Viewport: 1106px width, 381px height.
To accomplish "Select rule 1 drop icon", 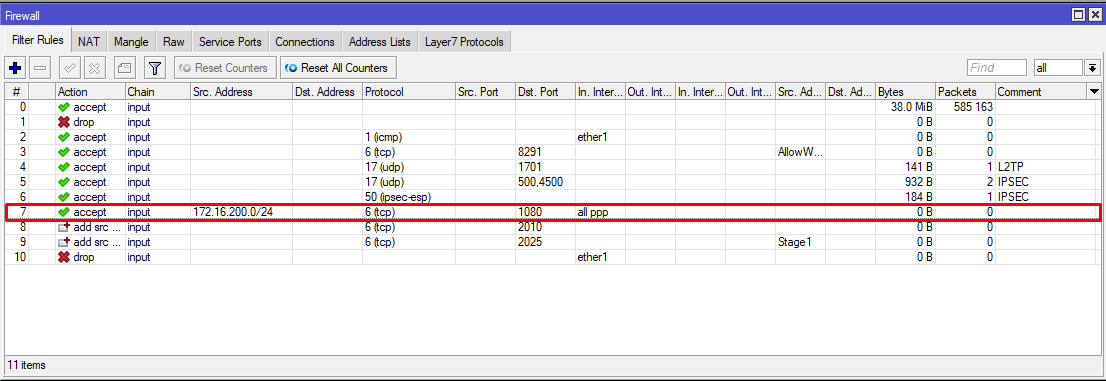I will point(64,122).
